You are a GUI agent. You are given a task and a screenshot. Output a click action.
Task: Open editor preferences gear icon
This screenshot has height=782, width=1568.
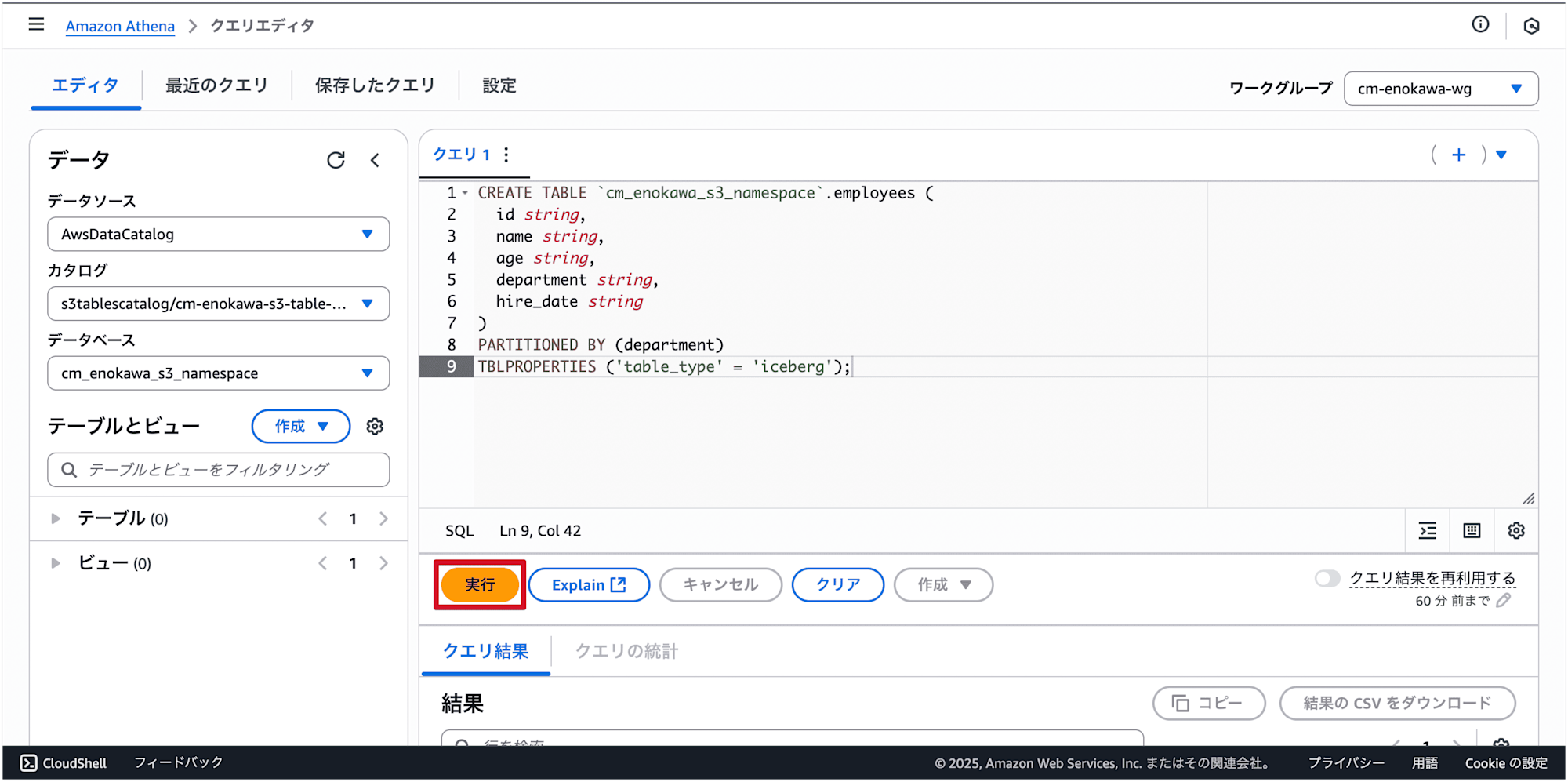(1516, 531)
